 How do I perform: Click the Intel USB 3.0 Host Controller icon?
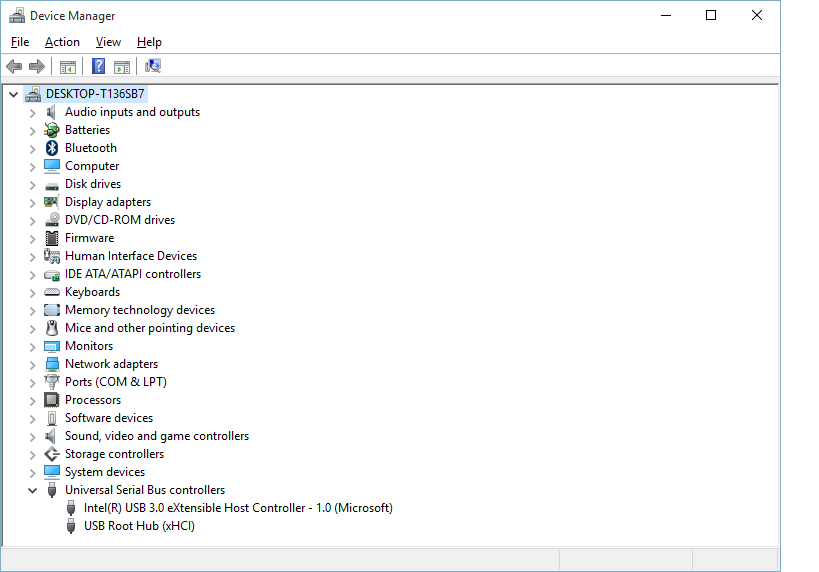[71, 508]
